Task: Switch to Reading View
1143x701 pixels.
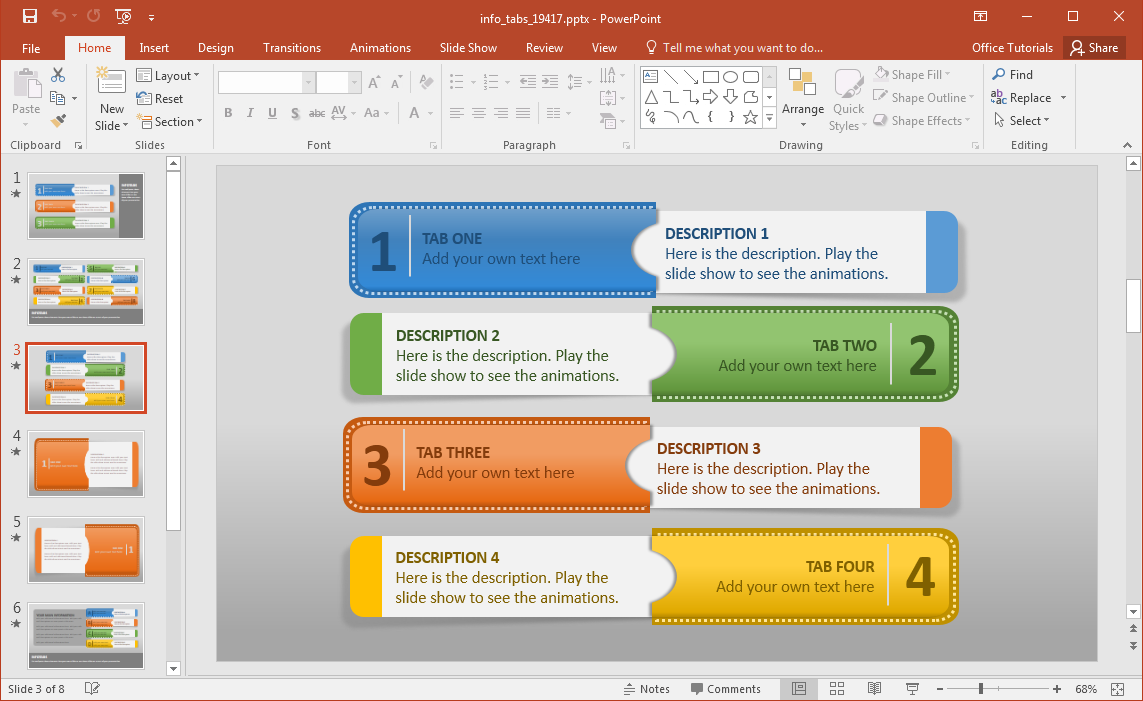Action: pos(874,689)
